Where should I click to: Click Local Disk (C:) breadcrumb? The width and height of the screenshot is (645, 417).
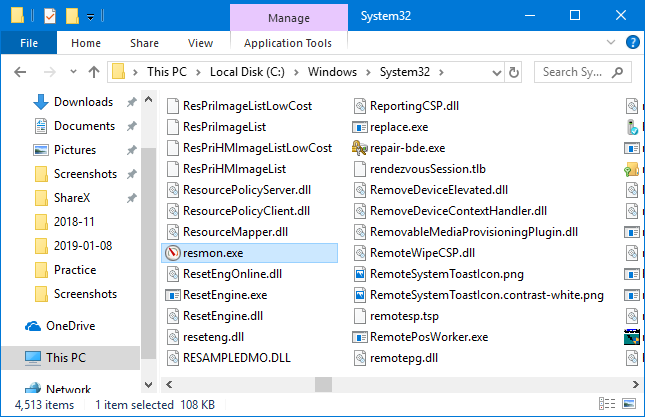[247, 72]
